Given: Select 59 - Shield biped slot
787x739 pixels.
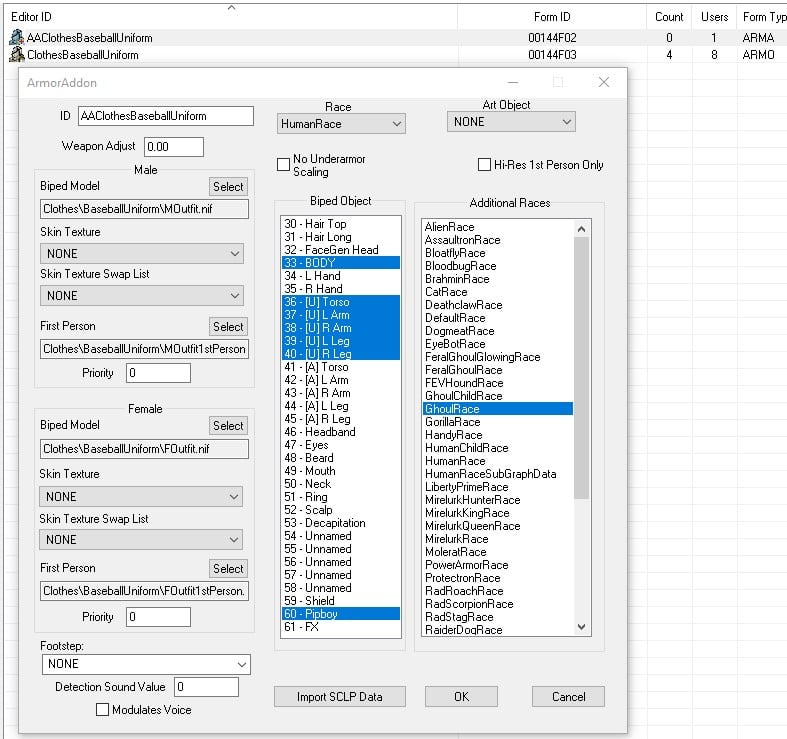Looking at the screenshot, I should [341, 601].
